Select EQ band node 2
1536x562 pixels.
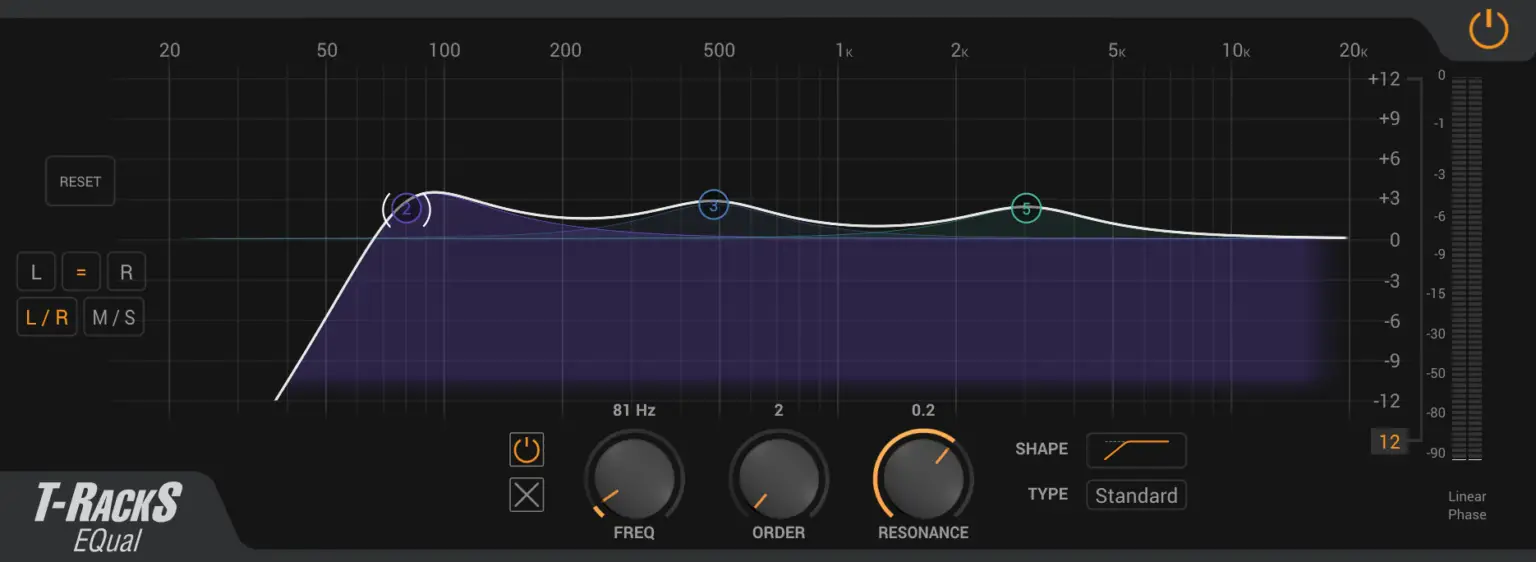tap(406, 210)
